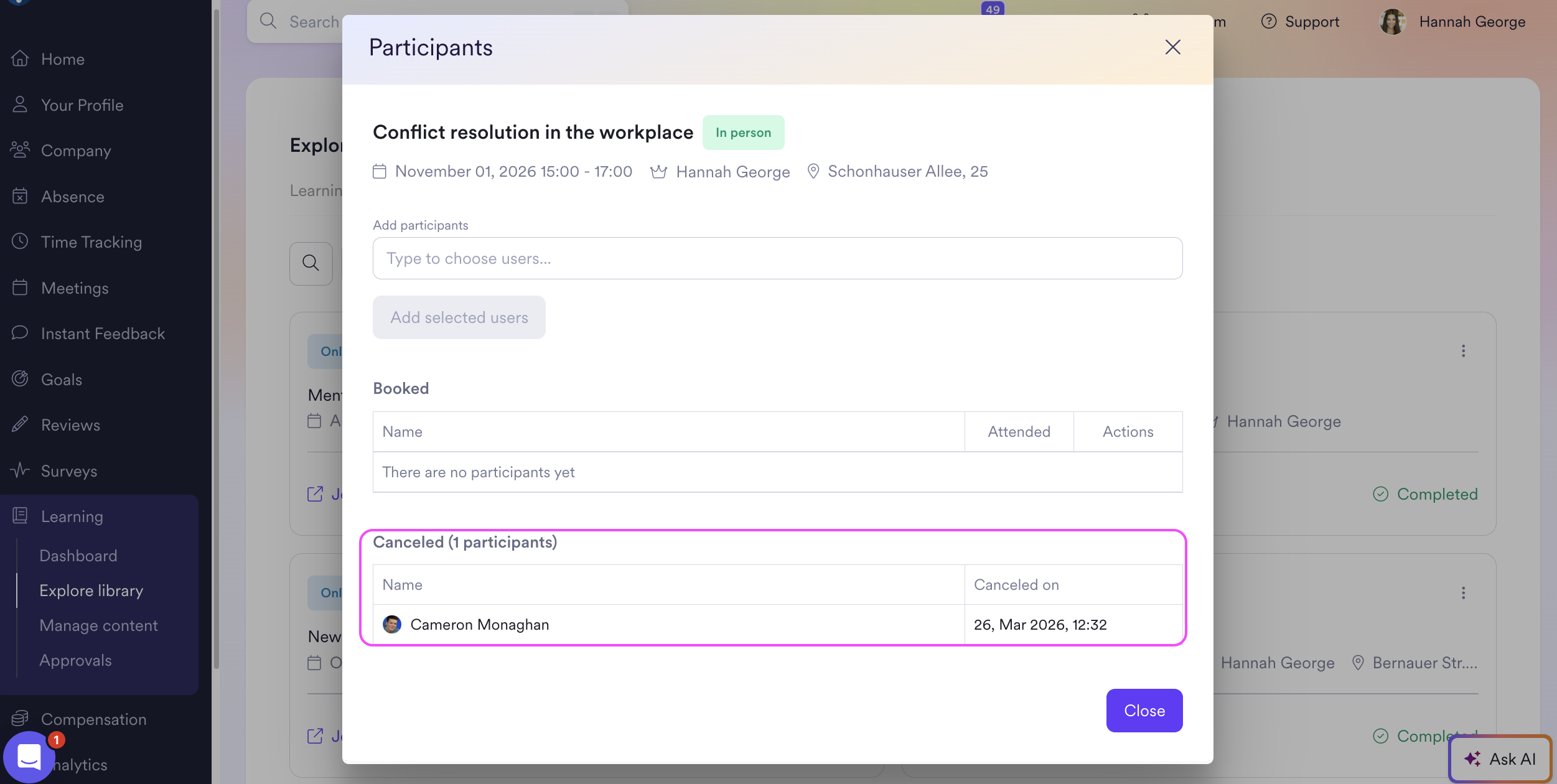Click the library search magnifier icon
Screen dimensions: 1557x784
point(311,263)
